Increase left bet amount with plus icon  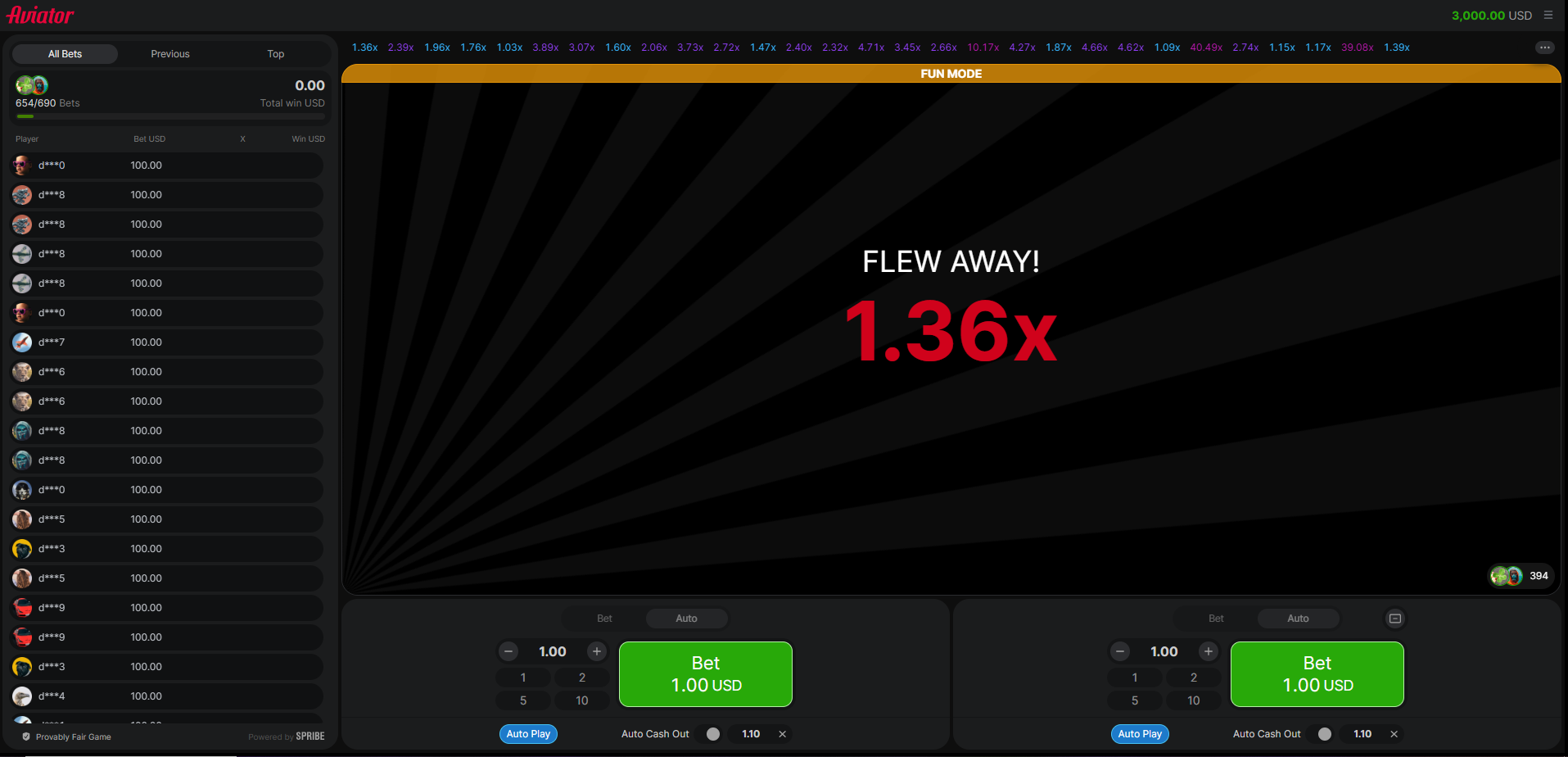[x=597, y=651]
